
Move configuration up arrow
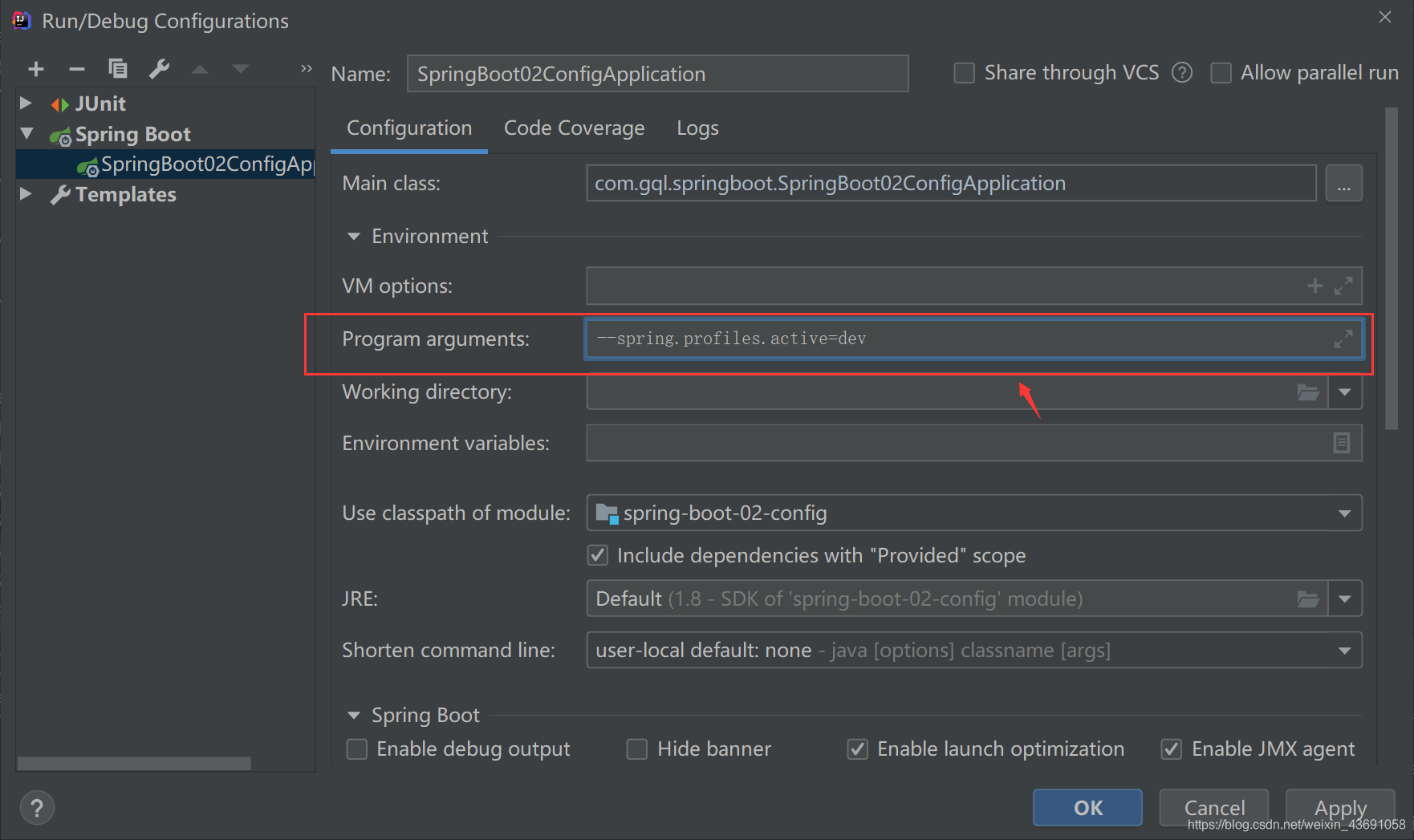click(200, 70)
